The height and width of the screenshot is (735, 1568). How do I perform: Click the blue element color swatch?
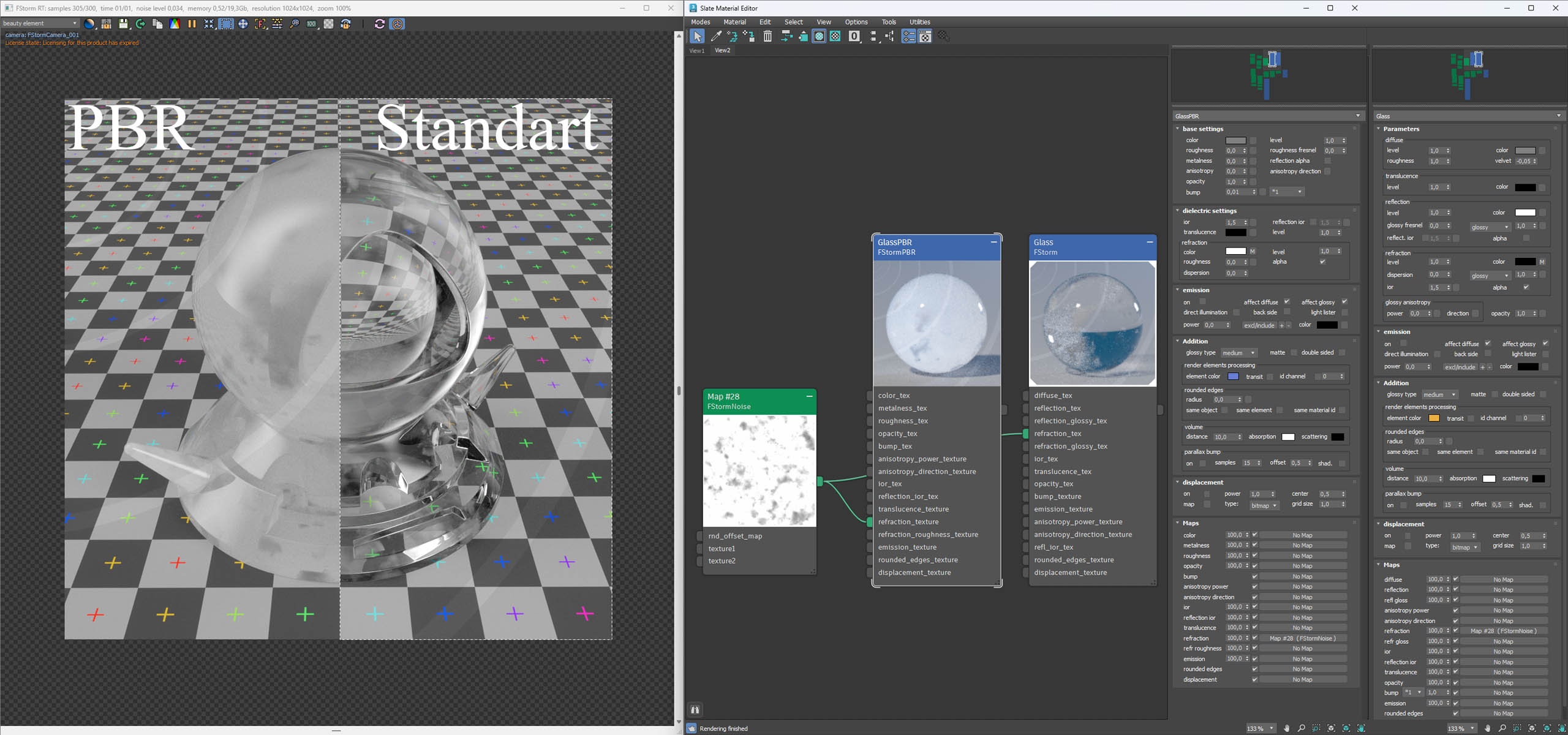(x=1233, y=377)
